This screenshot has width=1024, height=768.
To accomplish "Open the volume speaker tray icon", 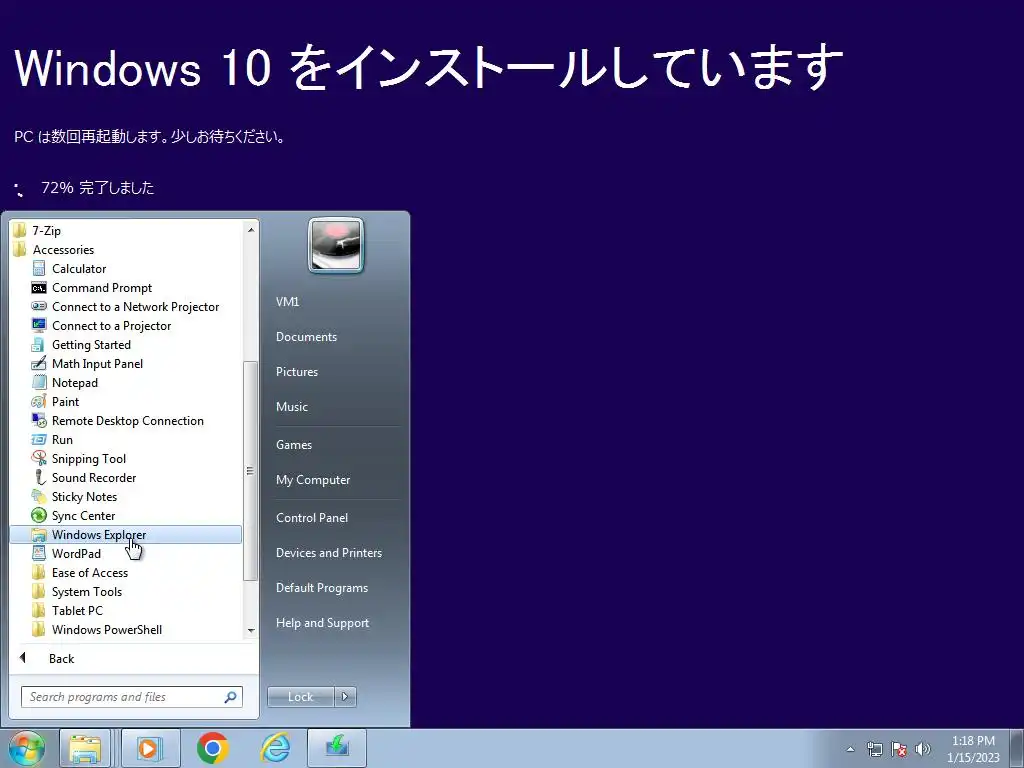I will [923, 749].
